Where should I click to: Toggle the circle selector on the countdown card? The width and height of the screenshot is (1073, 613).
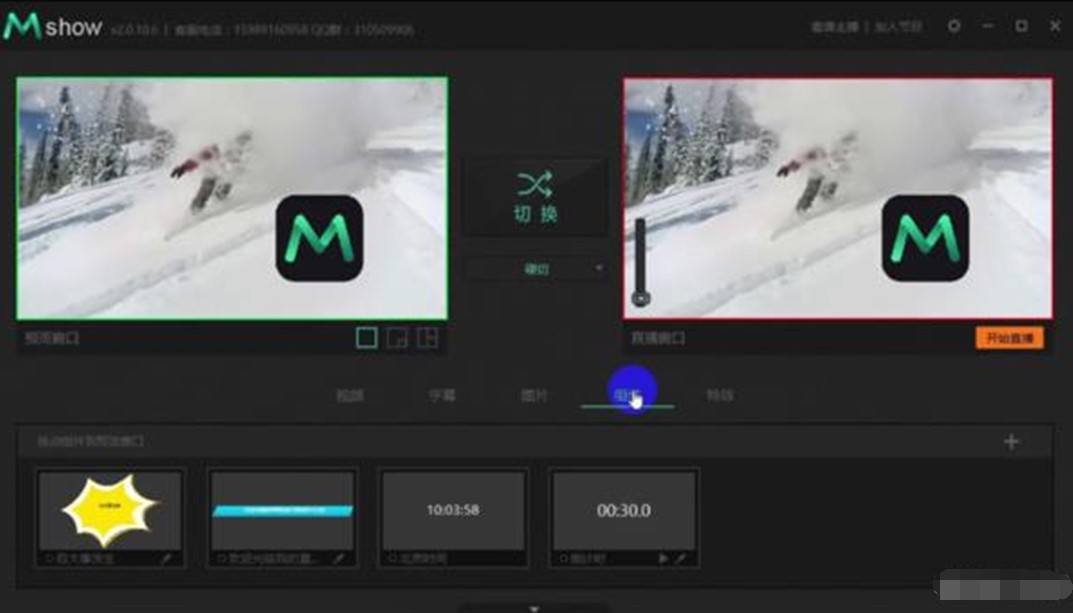(563, 558)
